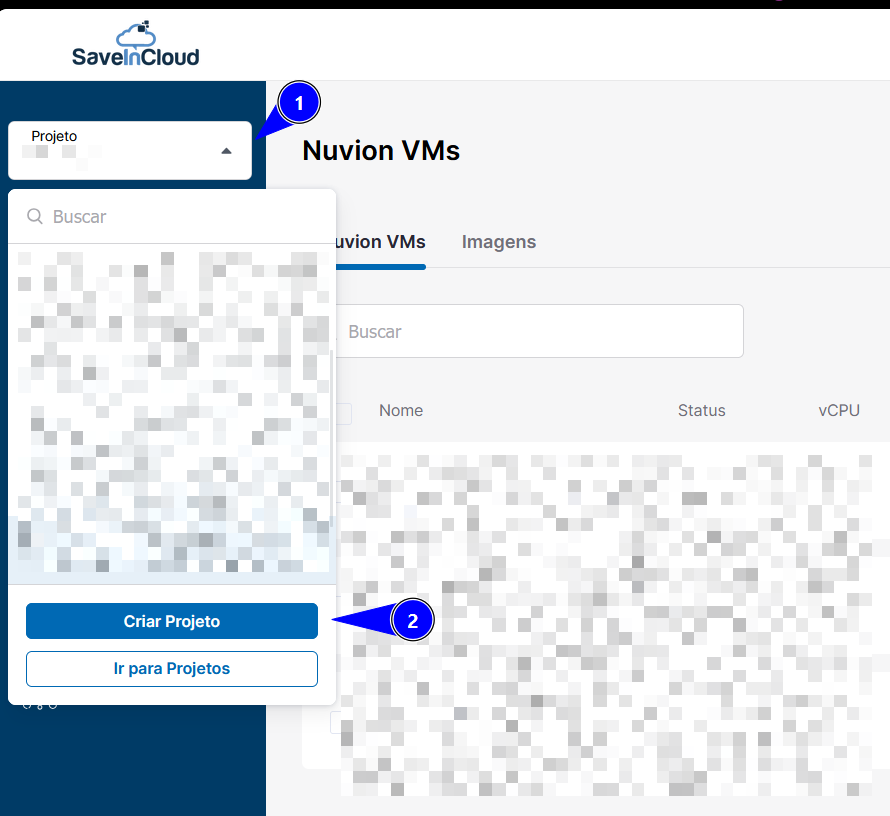Click the Criar Projeto button

point(172,621)
